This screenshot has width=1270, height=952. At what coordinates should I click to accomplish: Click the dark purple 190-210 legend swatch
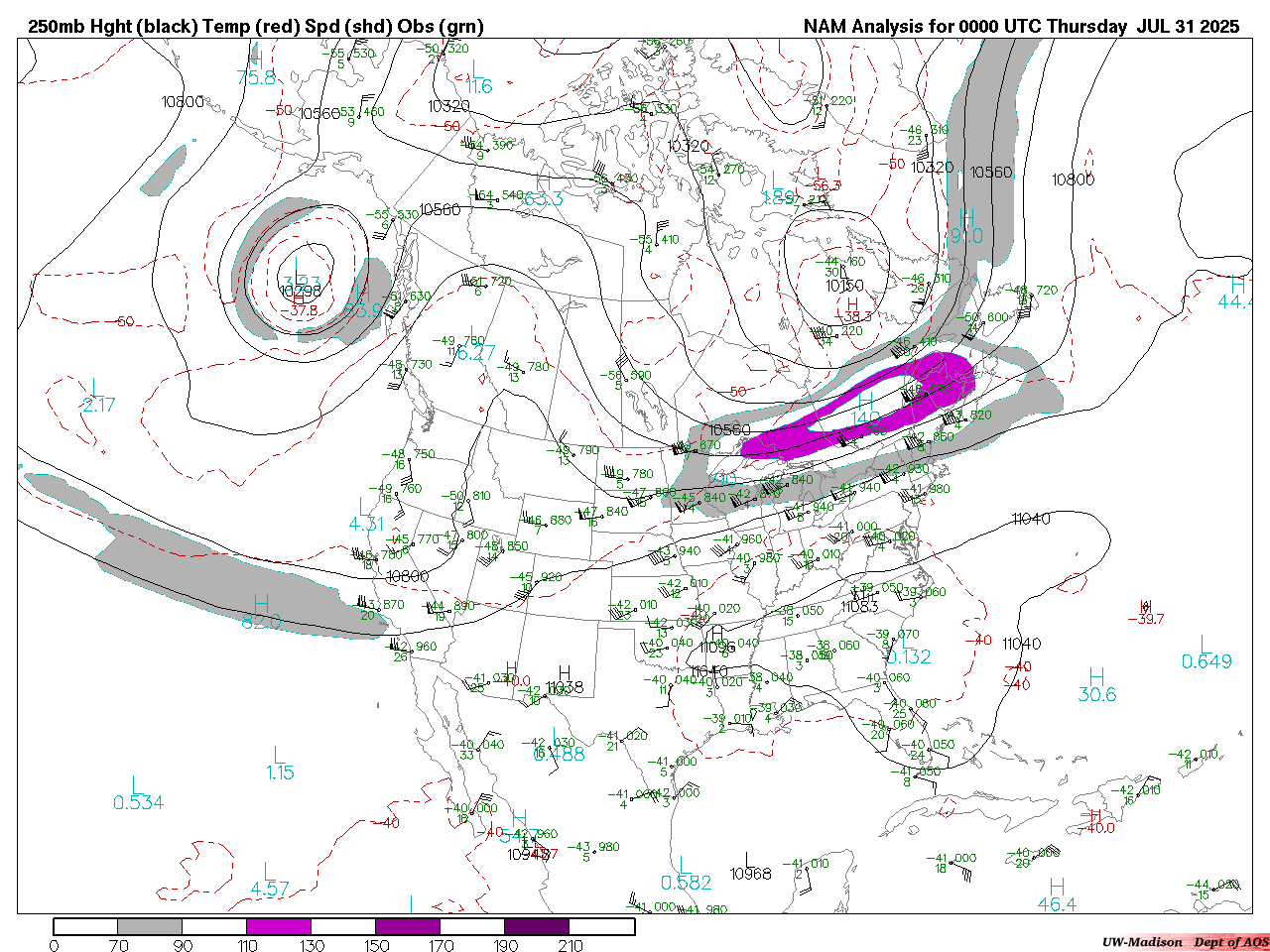[x=537, y=926]
